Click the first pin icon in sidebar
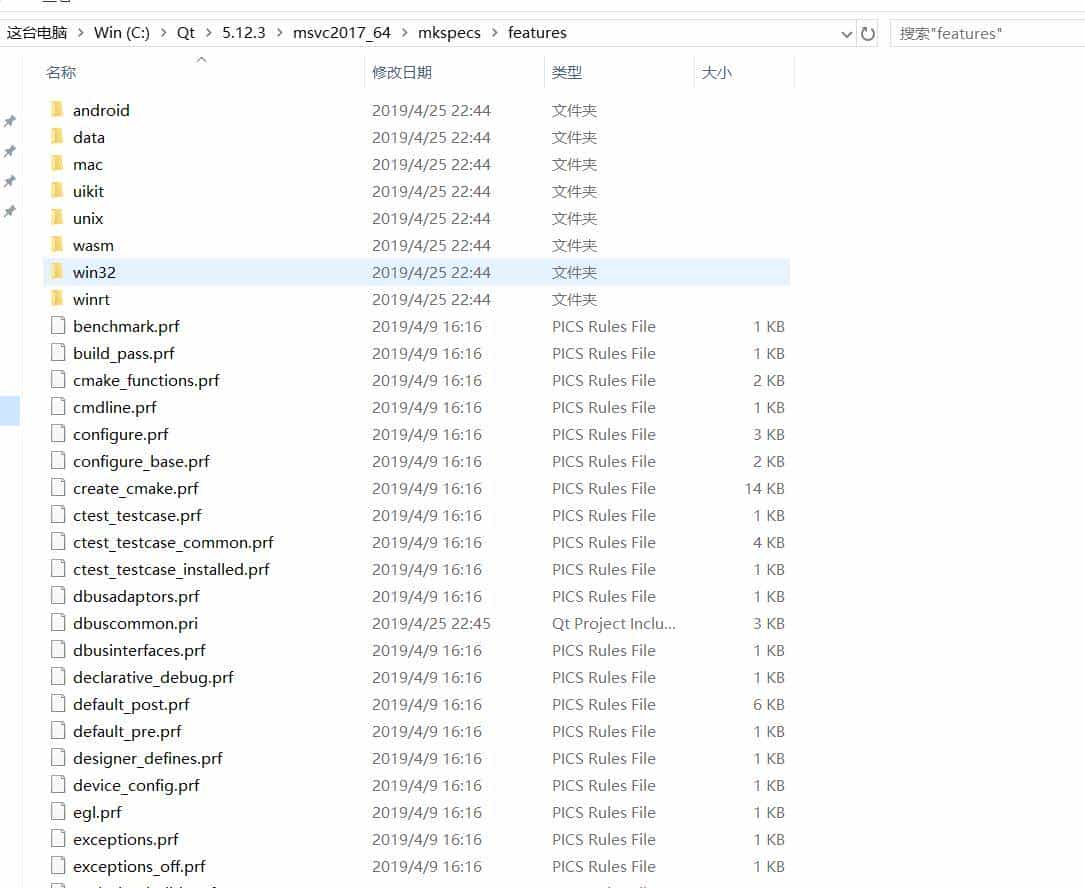The width and height of the screenshot is (1085, 888). (x=10, y=121)
